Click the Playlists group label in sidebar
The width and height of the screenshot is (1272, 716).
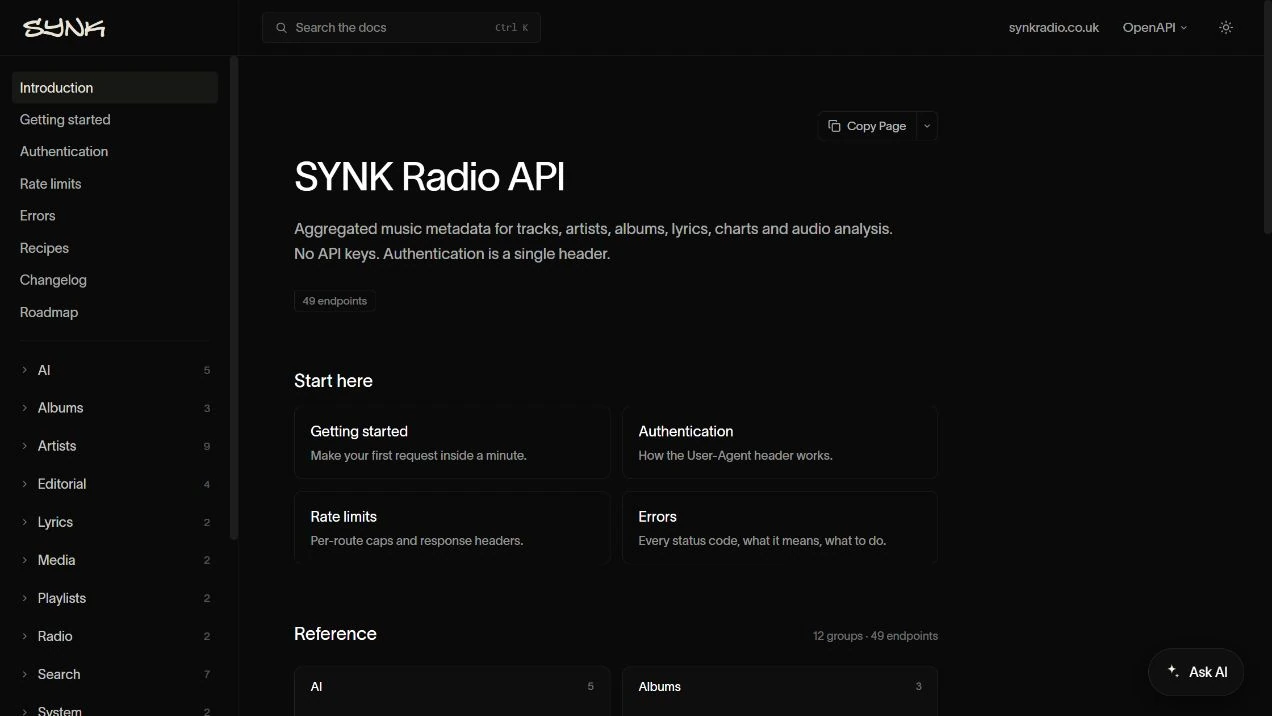[62, 598]
